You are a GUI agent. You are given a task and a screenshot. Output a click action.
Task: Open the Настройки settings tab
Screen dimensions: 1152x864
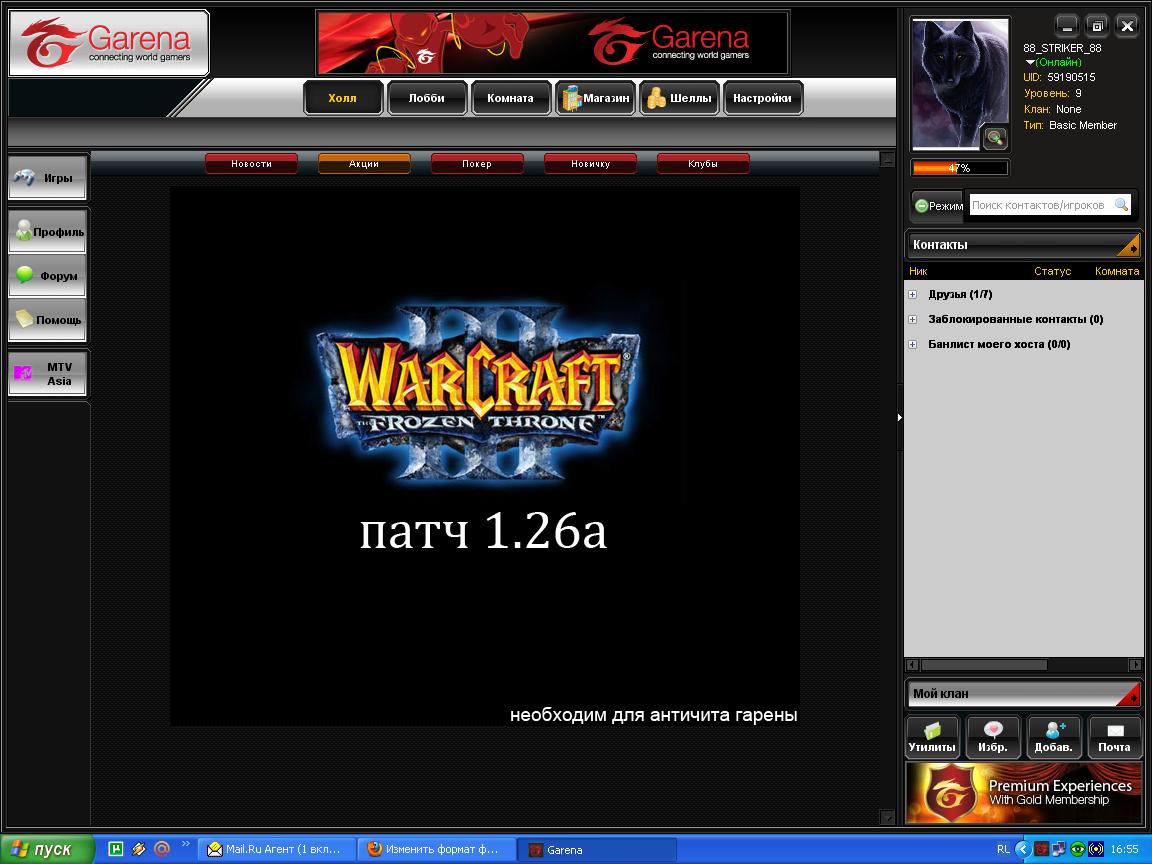tap(763, 98)
